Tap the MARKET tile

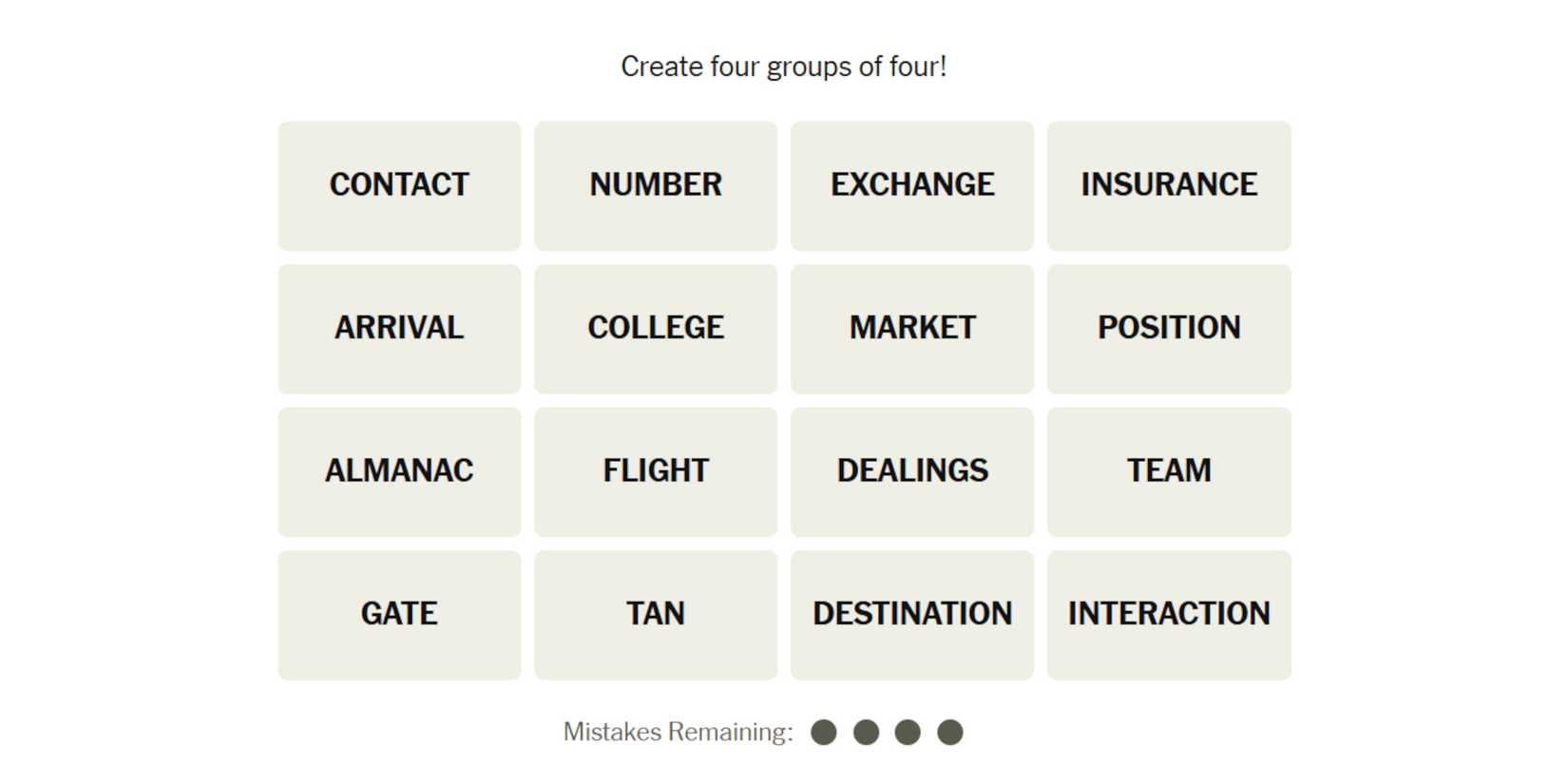click(912, 329)
